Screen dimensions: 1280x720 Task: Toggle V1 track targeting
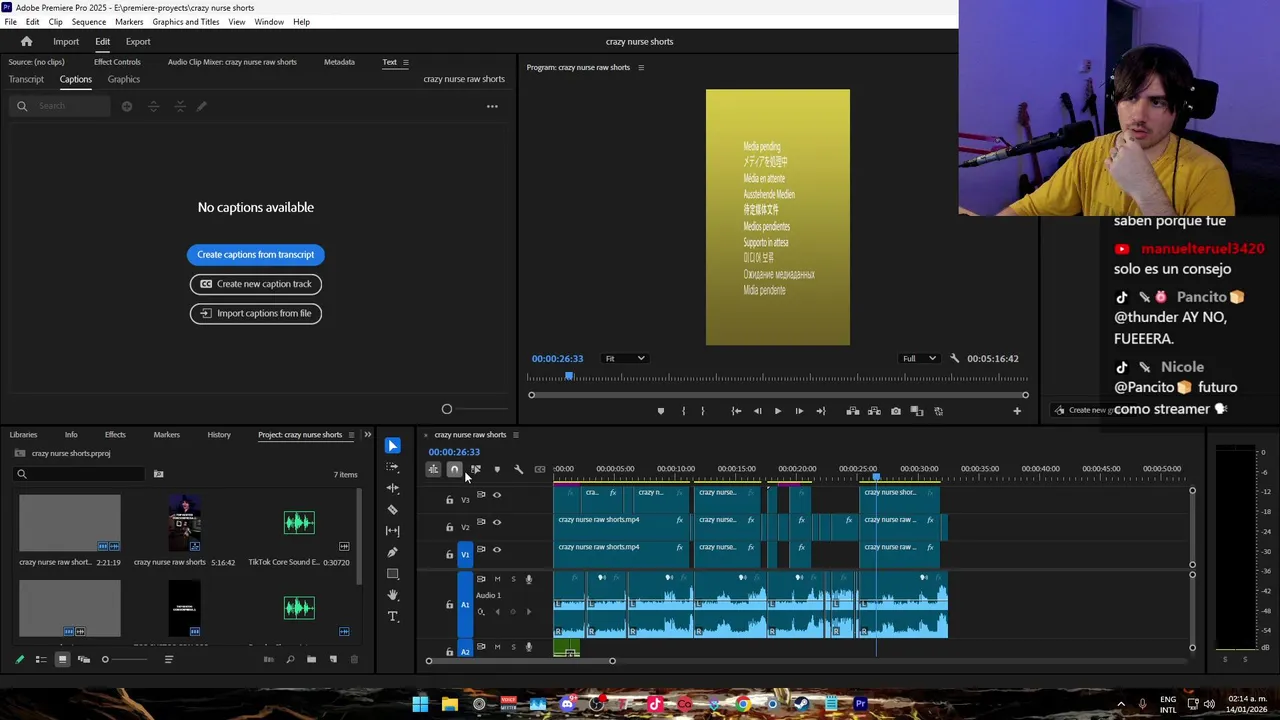point(465,554)
